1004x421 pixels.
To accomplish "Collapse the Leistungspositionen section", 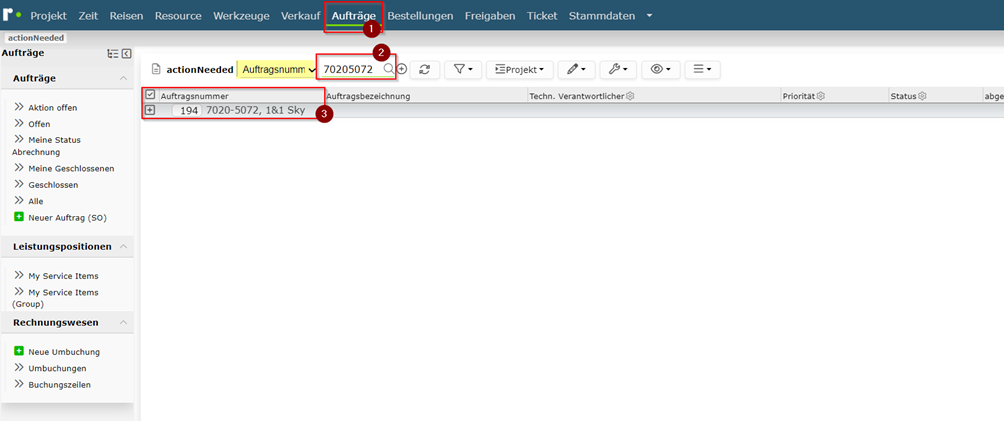I will (x=123, y=246).
